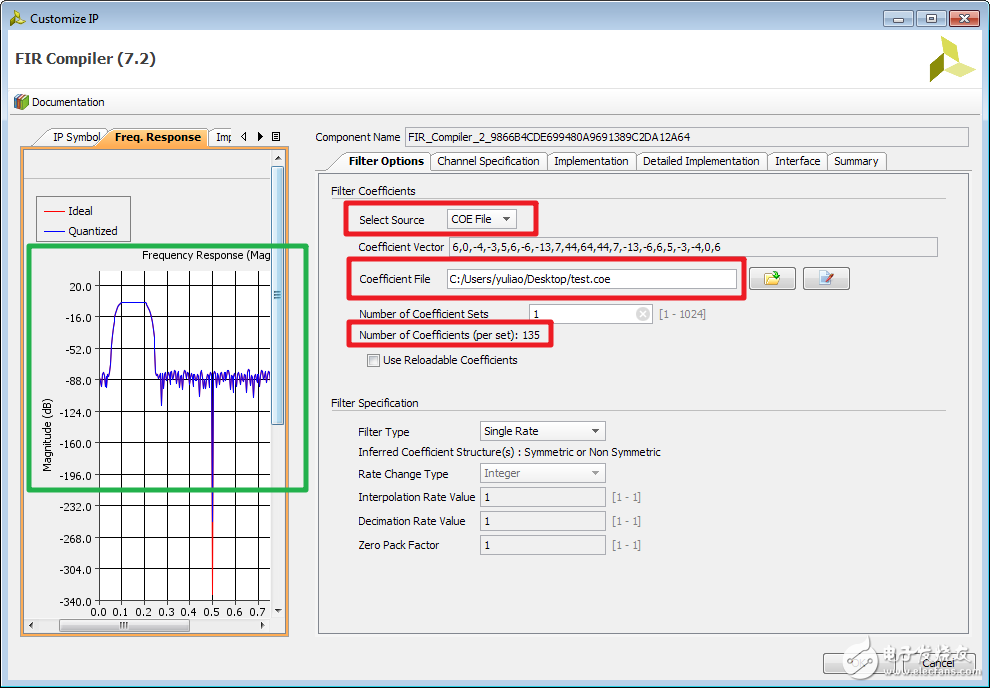
Task: Browse for coefficient file with folder icon
Action: pos(772,279)
